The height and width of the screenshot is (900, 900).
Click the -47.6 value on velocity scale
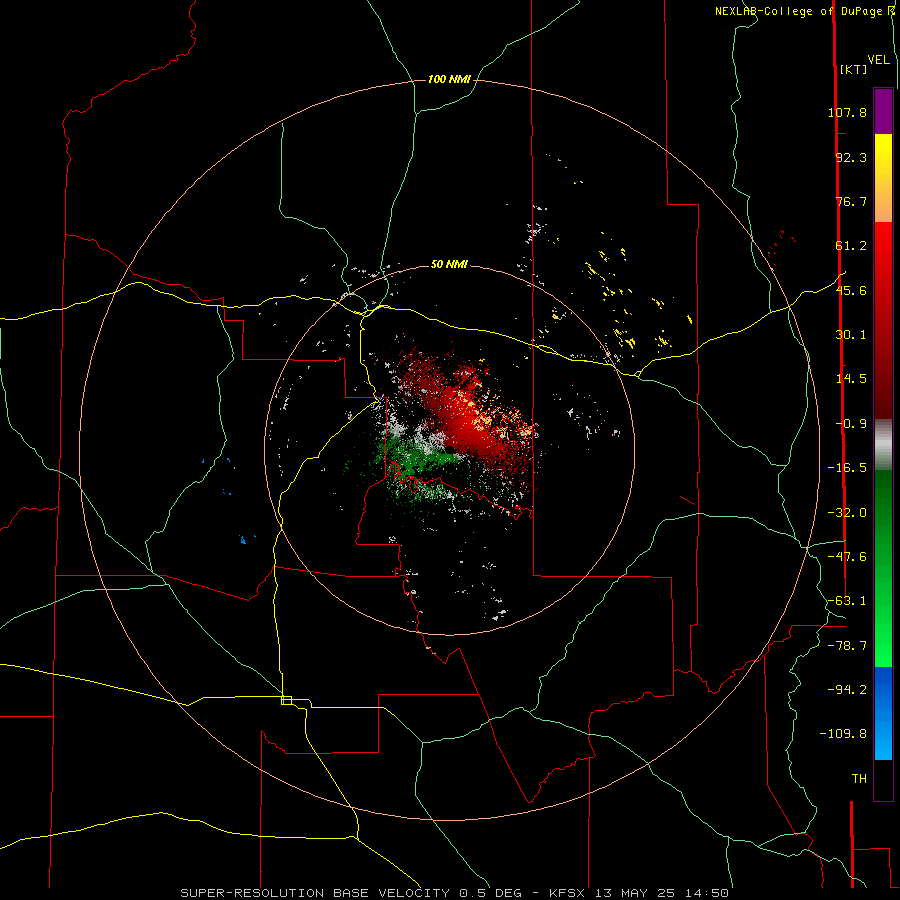click(847, 557)
